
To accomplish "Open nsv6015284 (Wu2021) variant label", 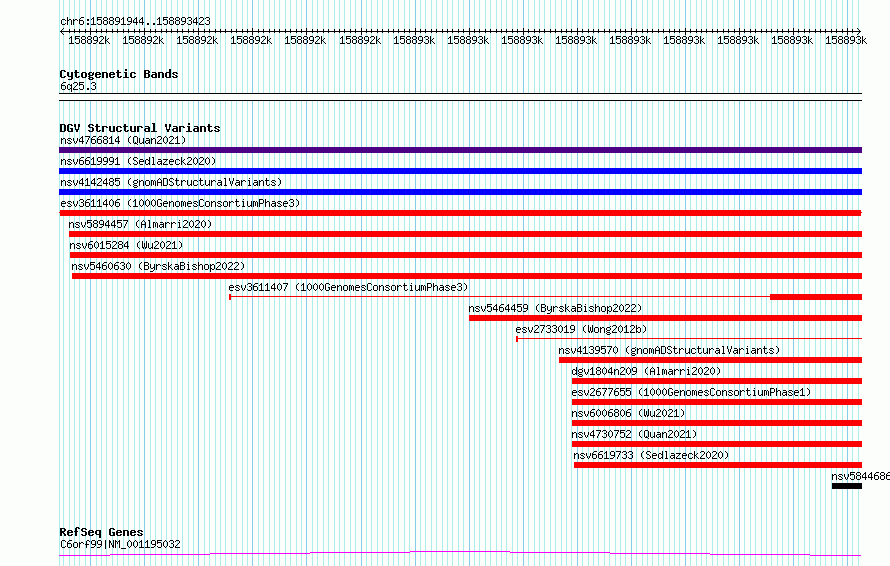I will point(126,245).
